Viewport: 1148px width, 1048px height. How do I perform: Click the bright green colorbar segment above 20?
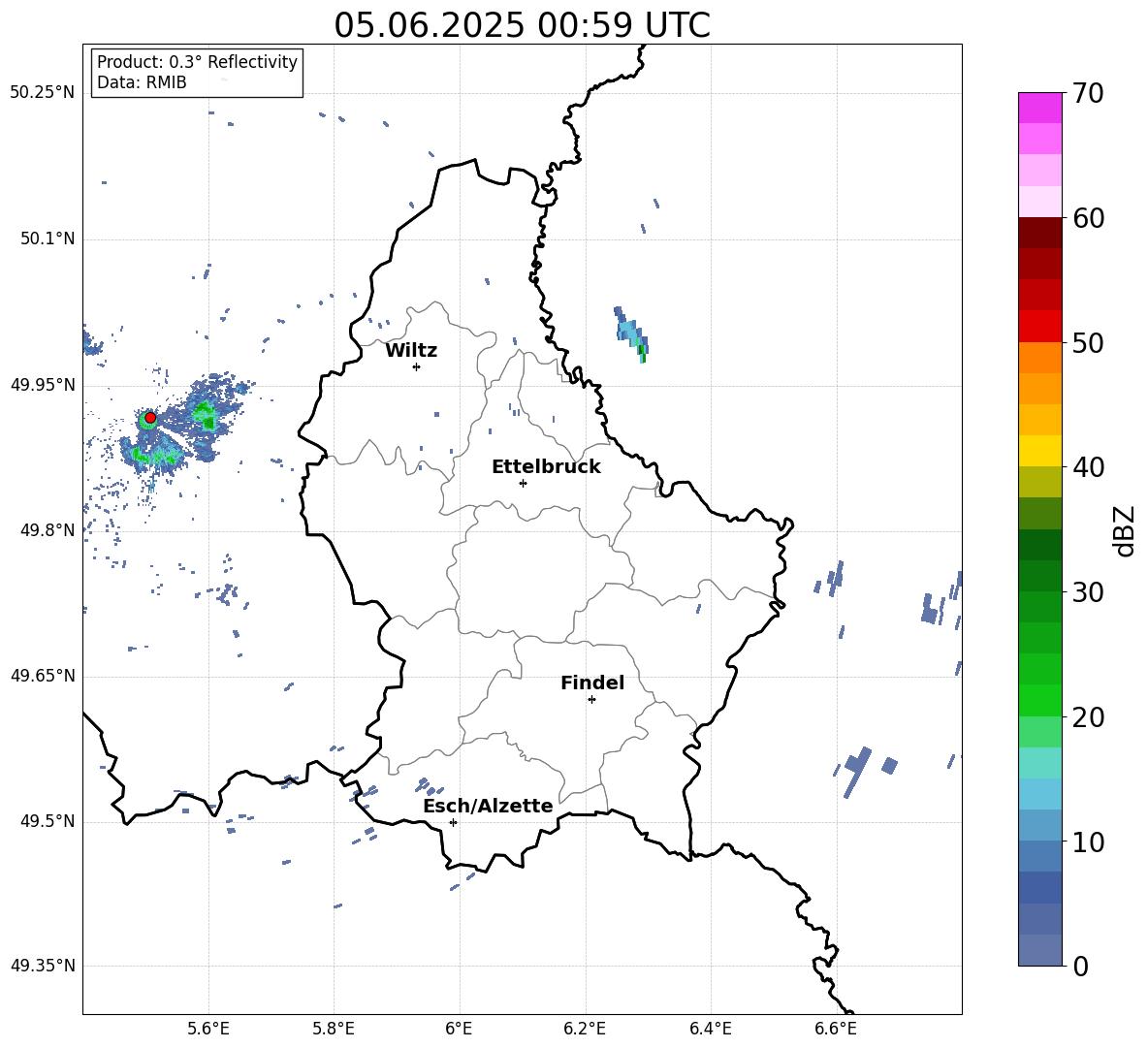(1039, 700)
